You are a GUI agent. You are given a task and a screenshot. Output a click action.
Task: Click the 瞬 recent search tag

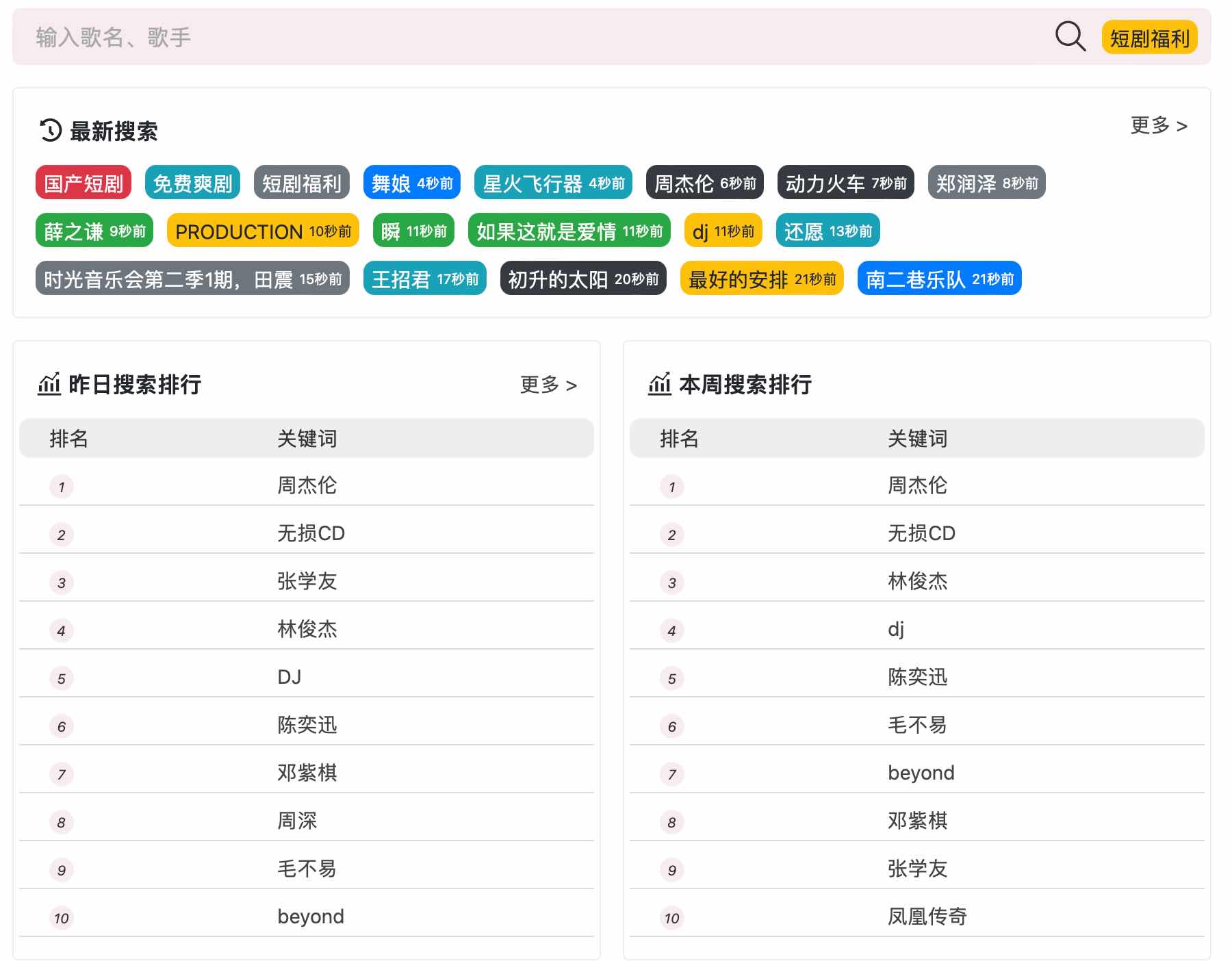coord(413,231)
